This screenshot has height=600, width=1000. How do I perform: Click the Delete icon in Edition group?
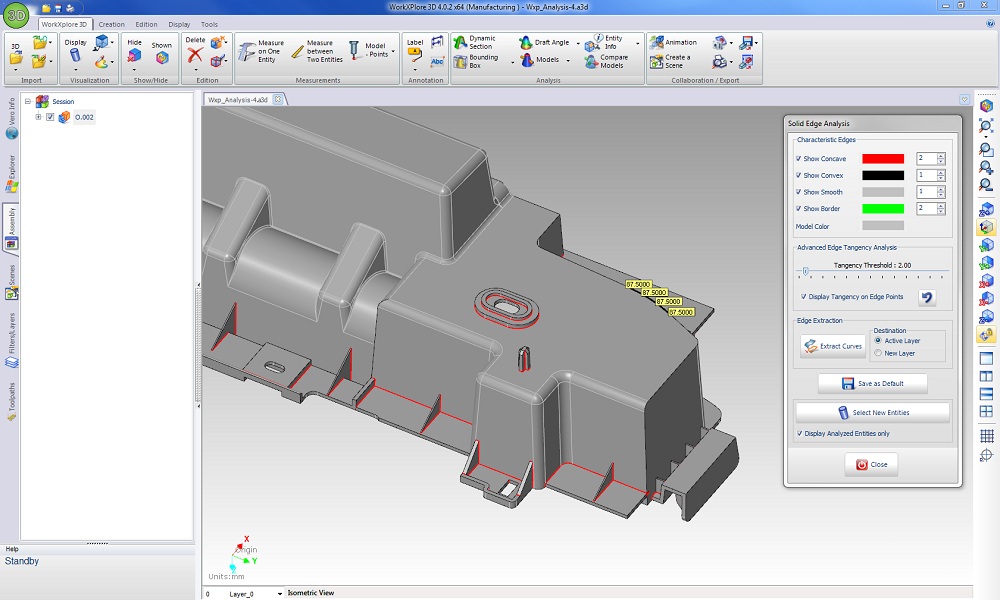[x=195, y=56]
